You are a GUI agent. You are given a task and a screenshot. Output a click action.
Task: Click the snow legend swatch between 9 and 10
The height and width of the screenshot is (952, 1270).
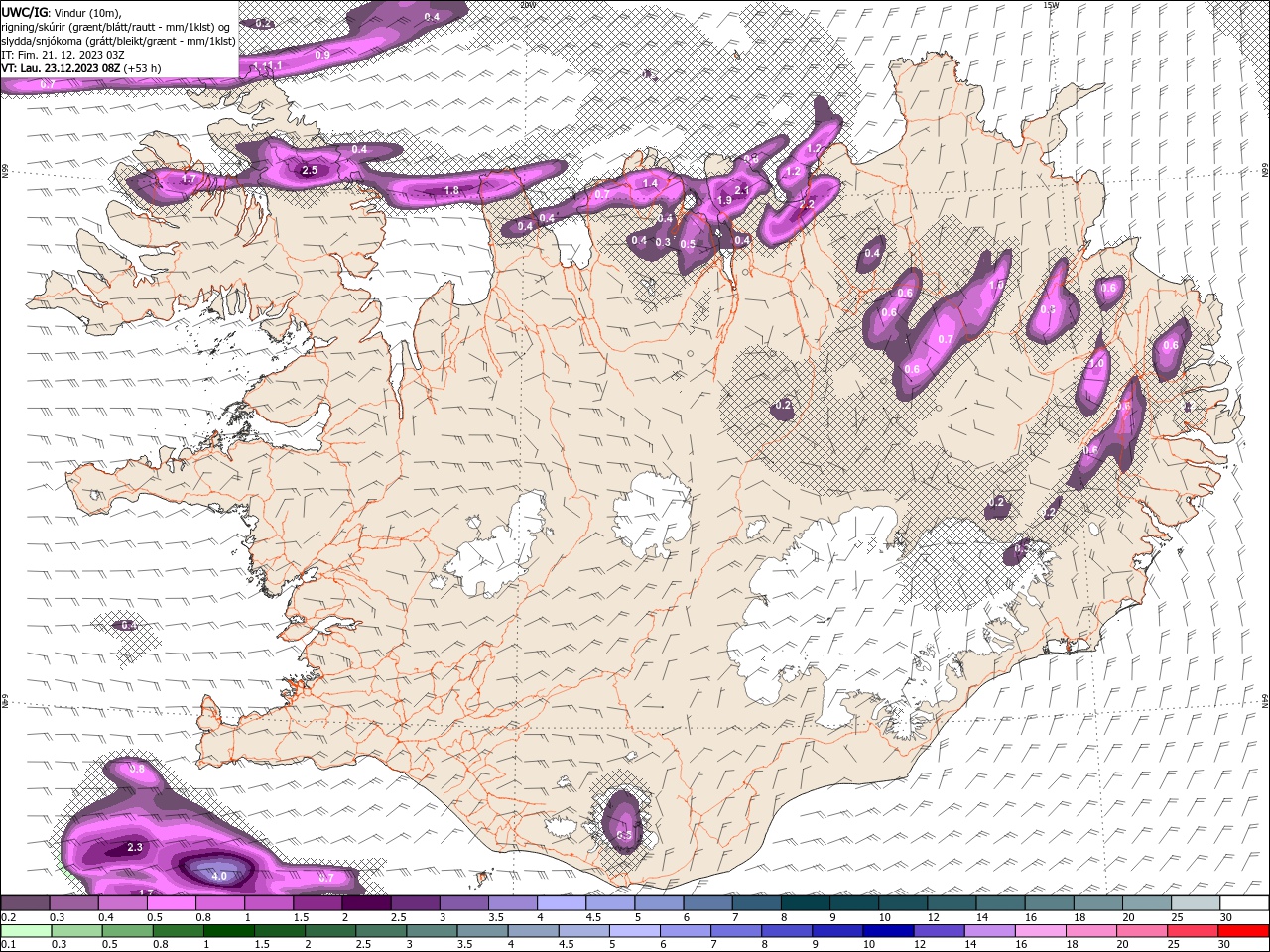coord(854,903)
